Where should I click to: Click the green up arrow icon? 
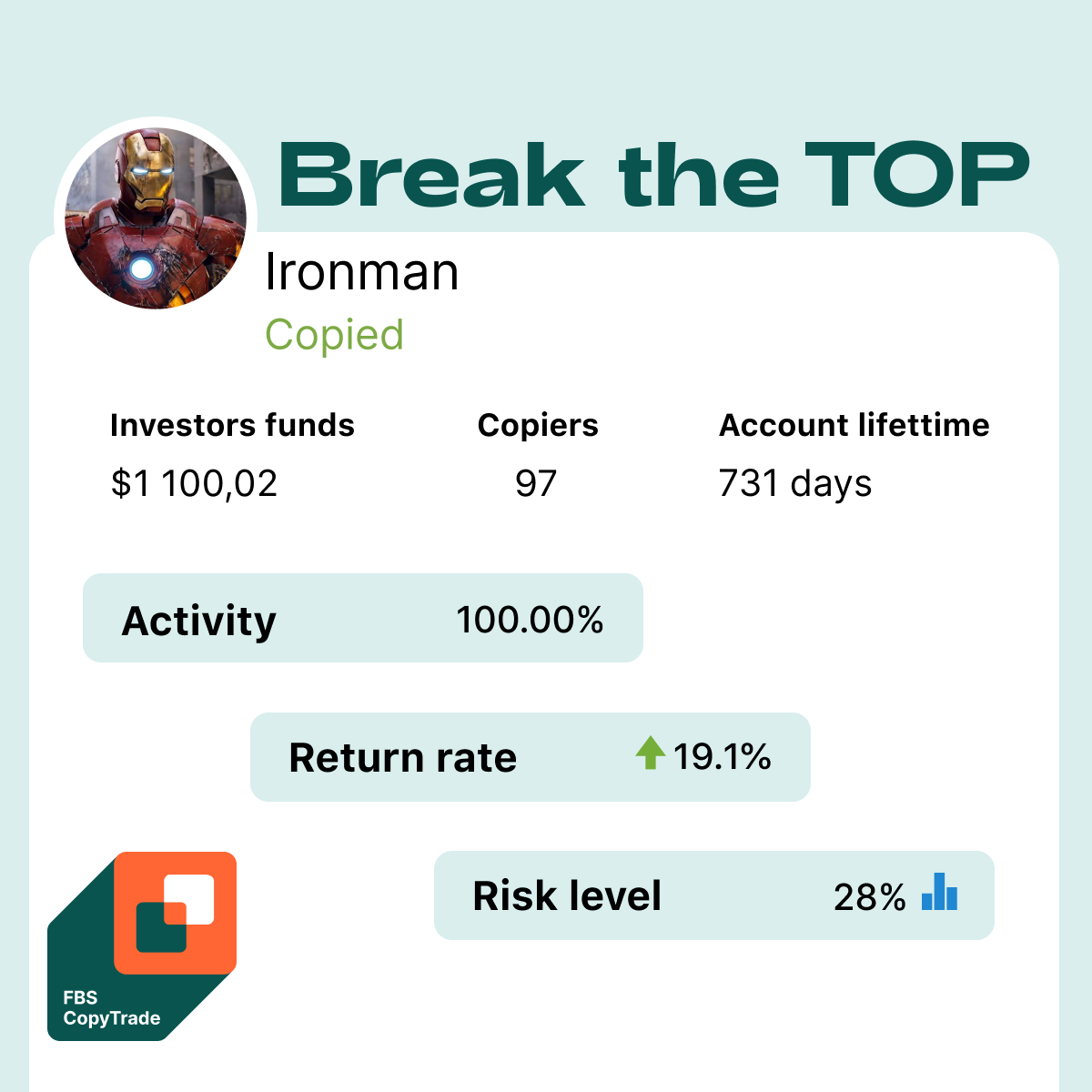tap(651, 753)
